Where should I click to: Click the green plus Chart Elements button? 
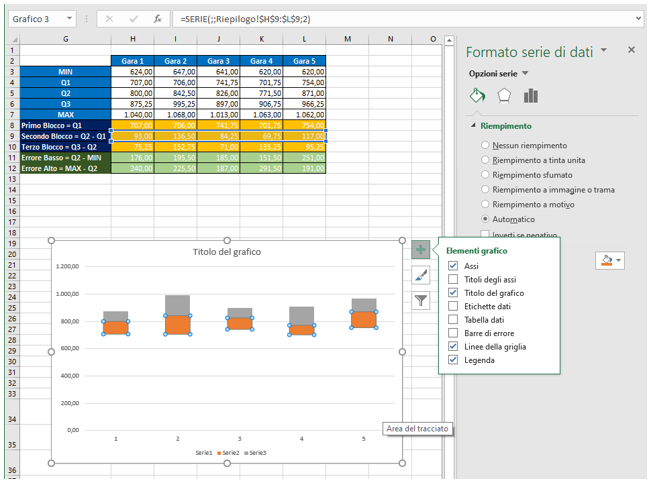[x=421, y=250]
